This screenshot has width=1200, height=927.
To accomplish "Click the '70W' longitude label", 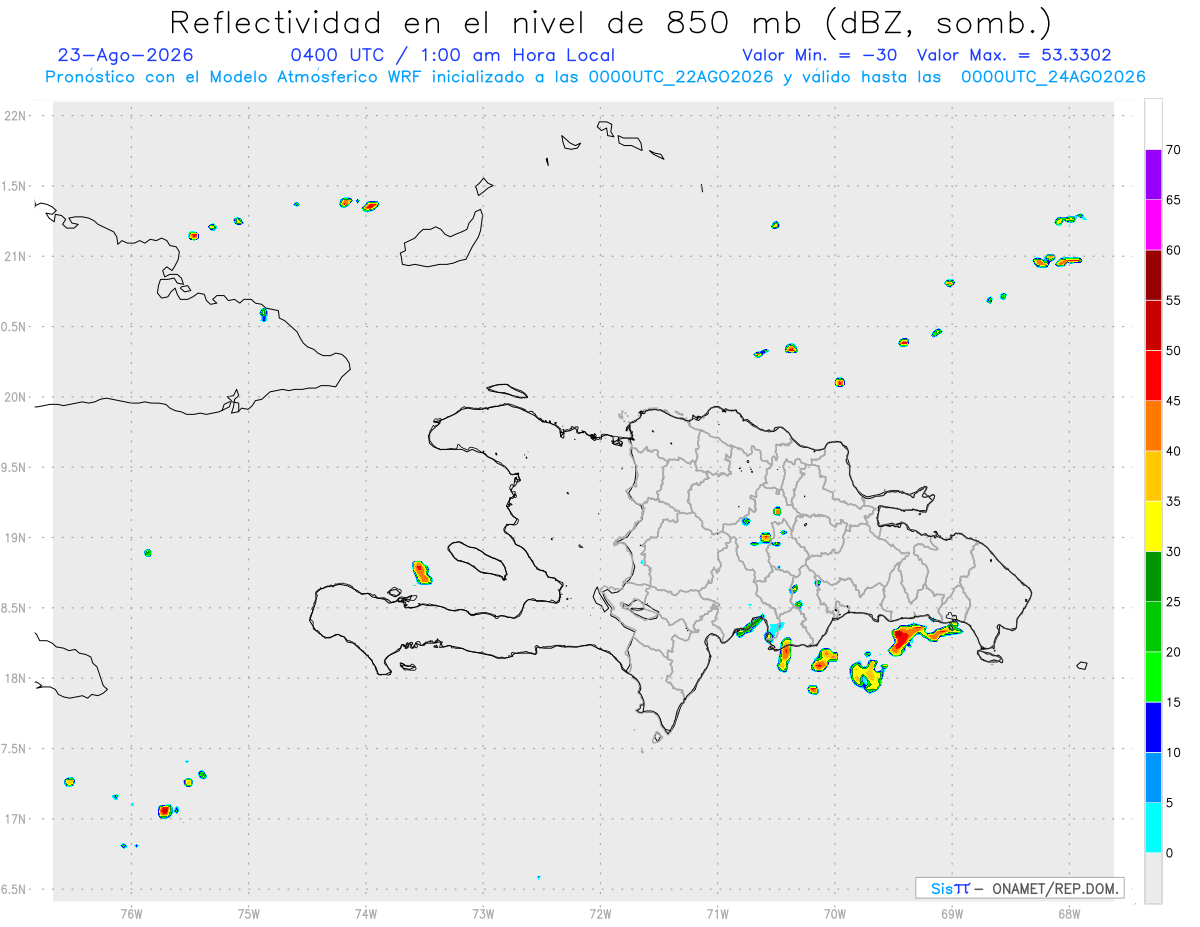I will tap(835, 913).
